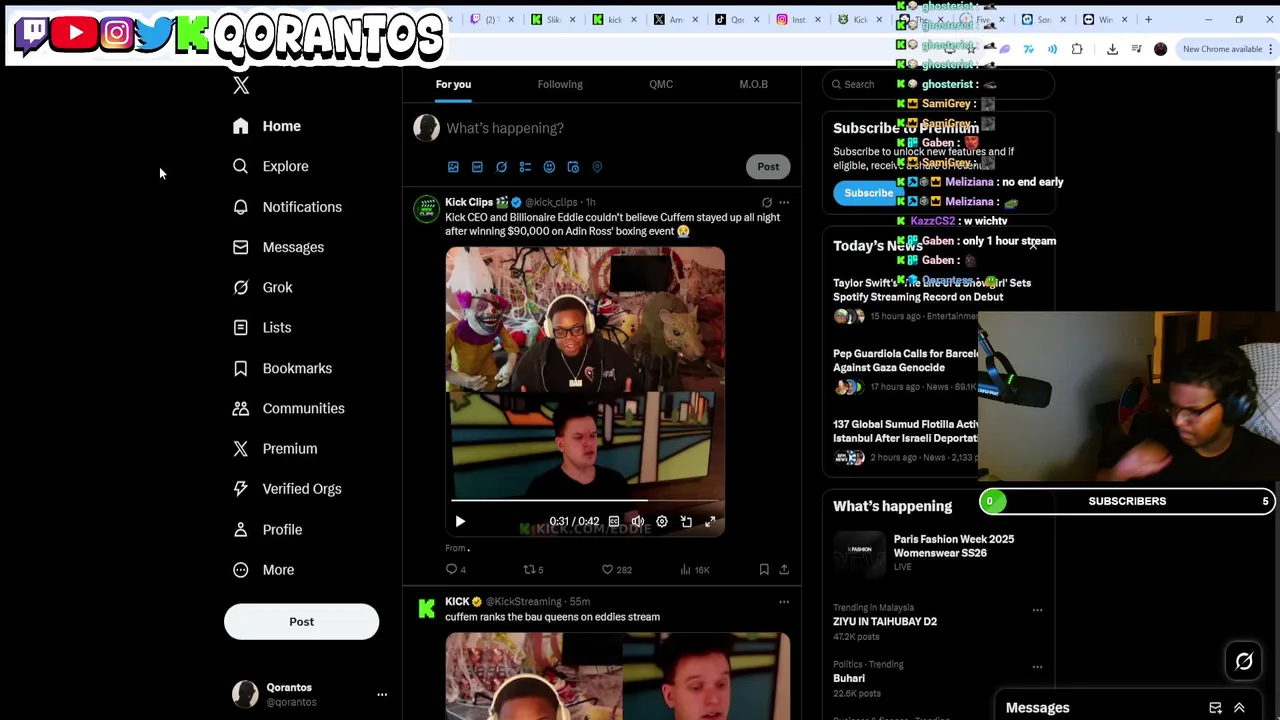Seek on the video progress bar
1280x720 pixels.
pyautogui.click(x=585, y=500)
